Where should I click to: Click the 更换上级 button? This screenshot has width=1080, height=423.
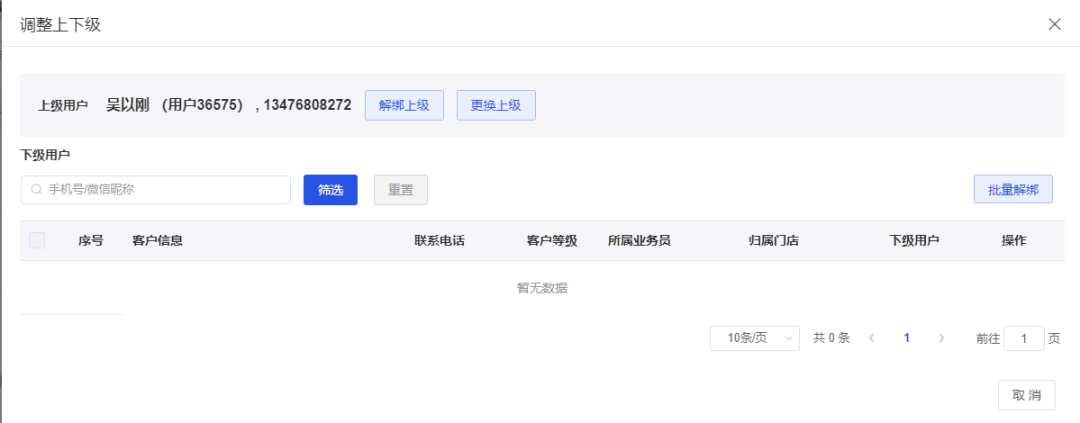pos(496,105)
